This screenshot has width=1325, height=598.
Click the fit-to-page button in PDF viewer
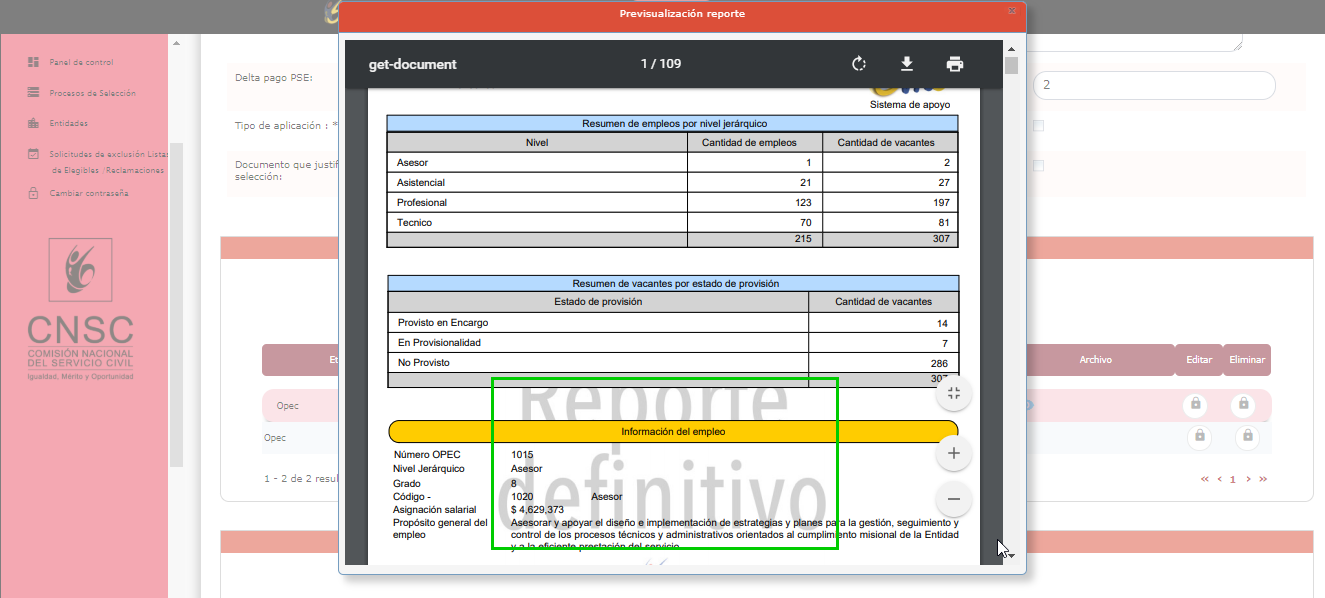(x=953, y=394)
